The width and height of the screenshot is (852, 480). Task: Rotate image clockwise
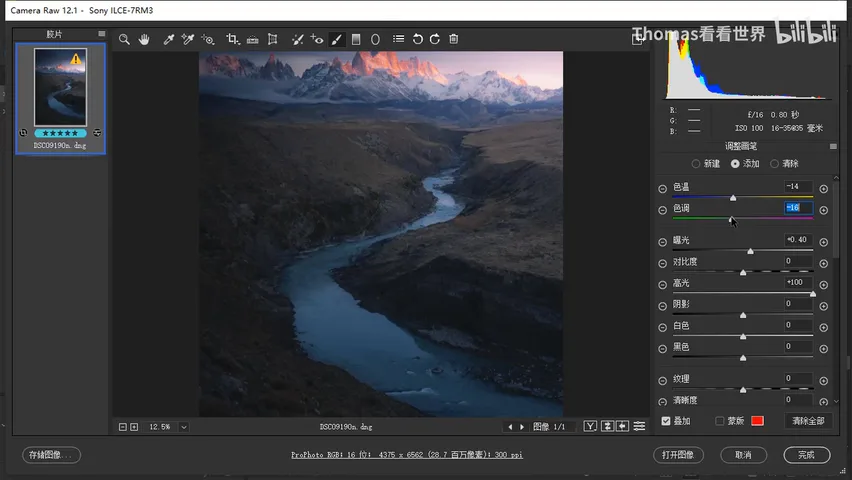coord(435,39)
